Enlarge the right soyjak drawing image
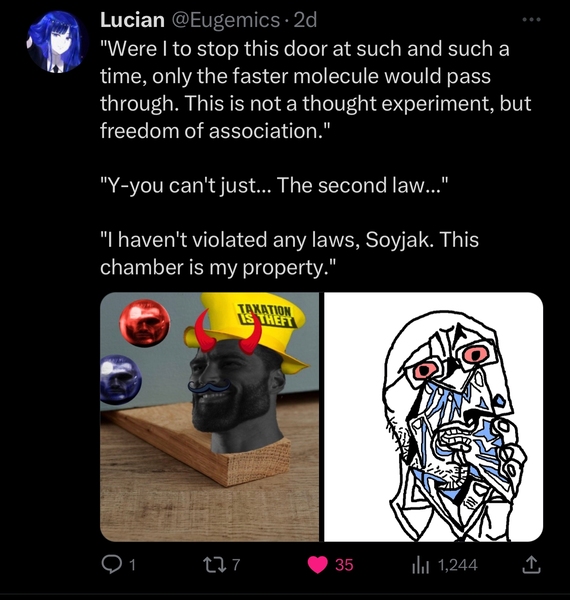 tap(433, 417)
